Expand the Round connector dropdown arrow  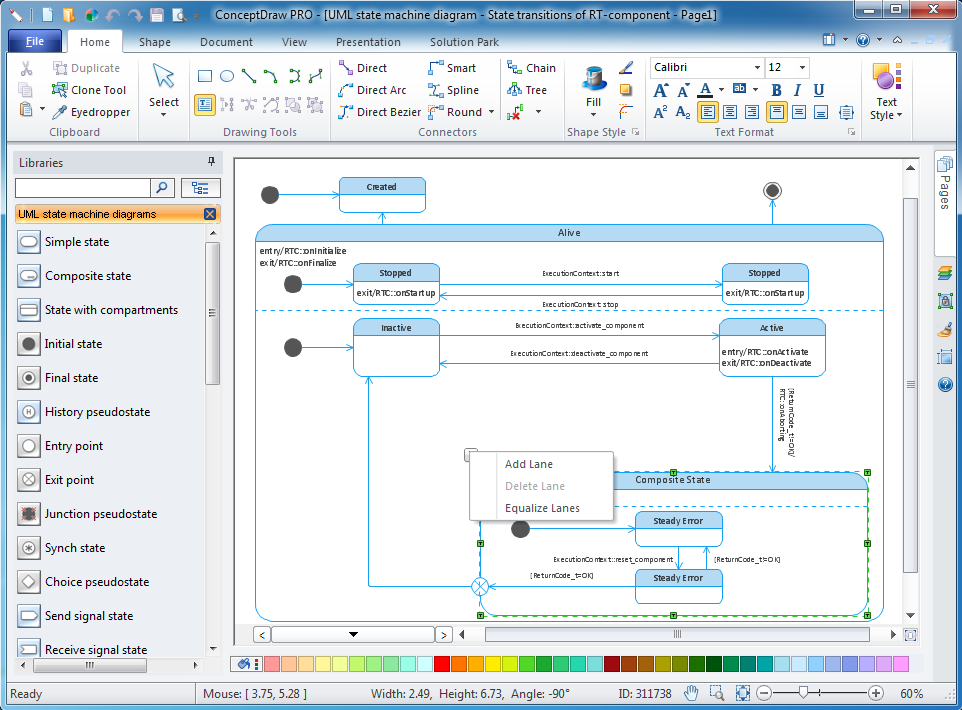[491, 112]
